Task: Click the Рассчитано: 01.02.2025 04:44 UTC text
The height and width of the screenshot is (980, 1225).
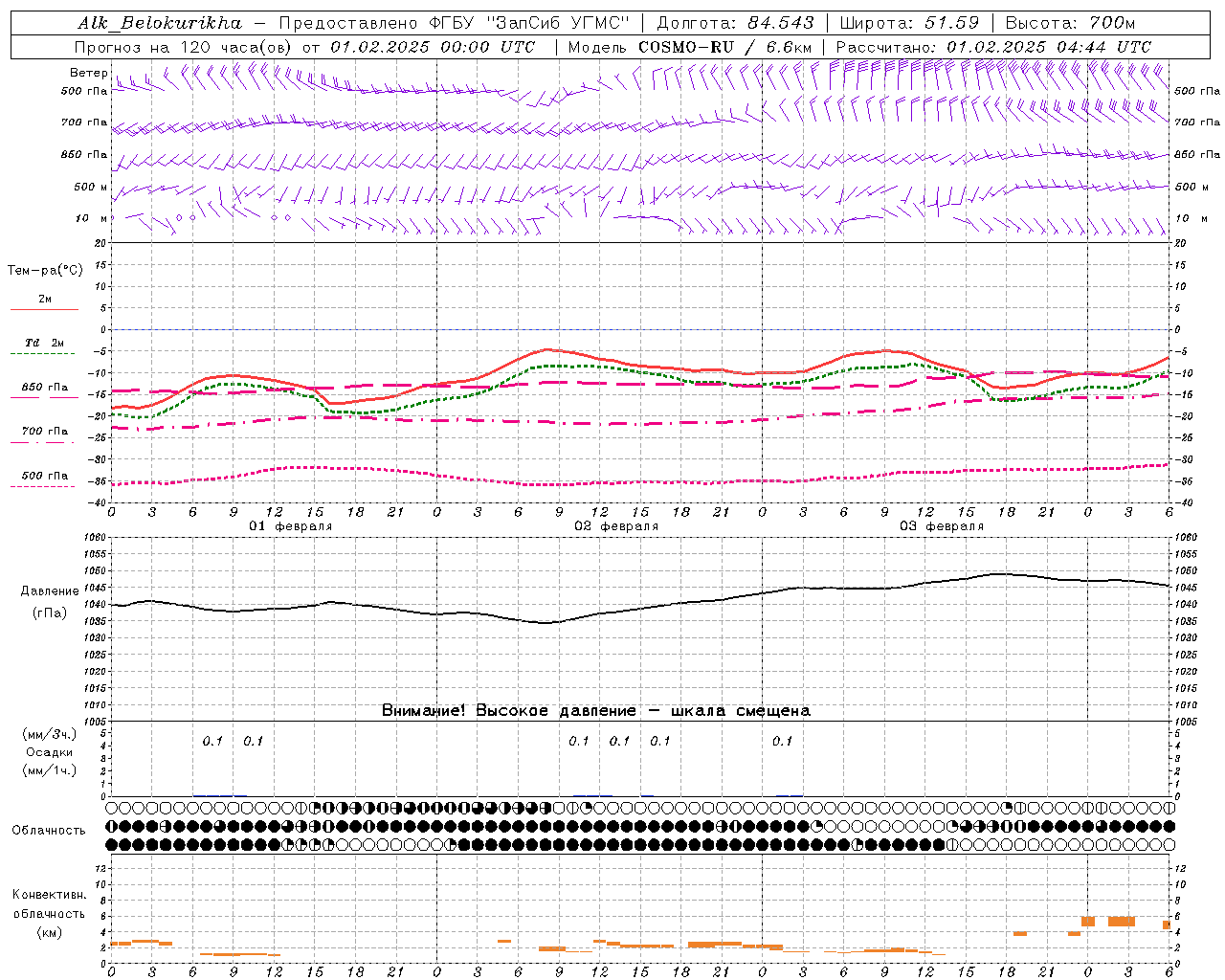Action: pyautogui.click(x=993, y=47)
